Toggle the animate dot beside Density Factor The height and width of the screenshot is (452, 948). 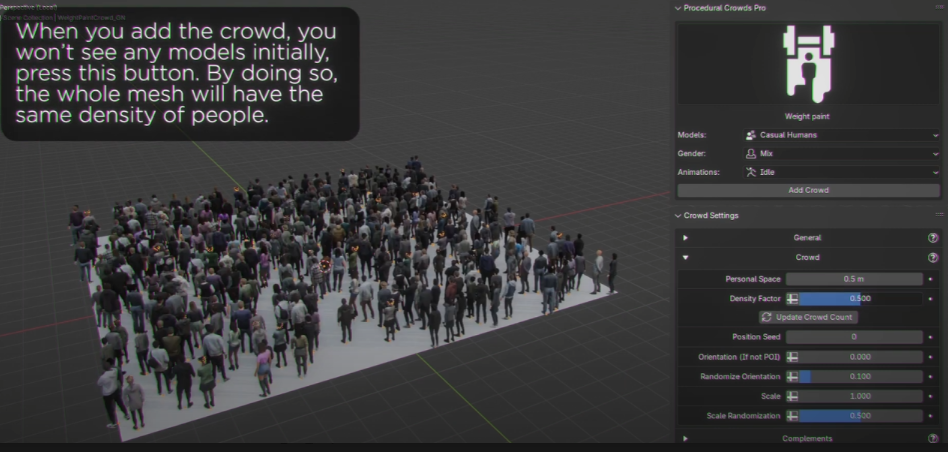[x=932, y=298]
